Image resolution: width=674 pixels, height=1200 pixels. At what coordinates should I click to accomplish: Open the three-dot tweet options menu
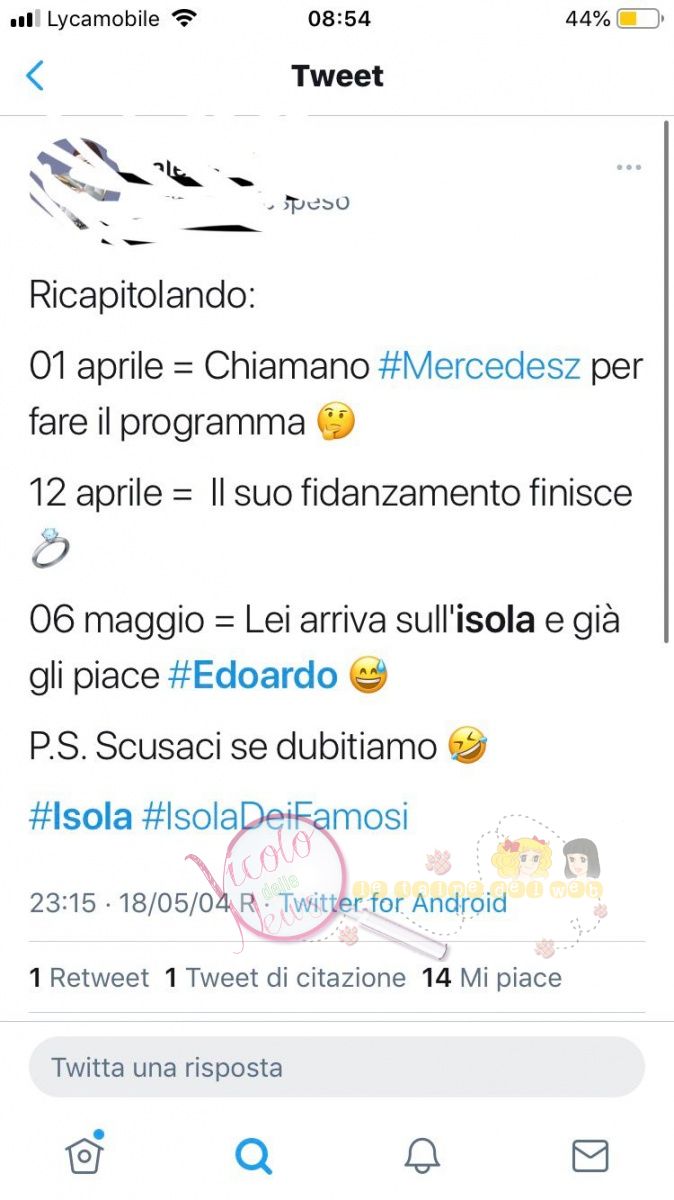coord(628,167)
